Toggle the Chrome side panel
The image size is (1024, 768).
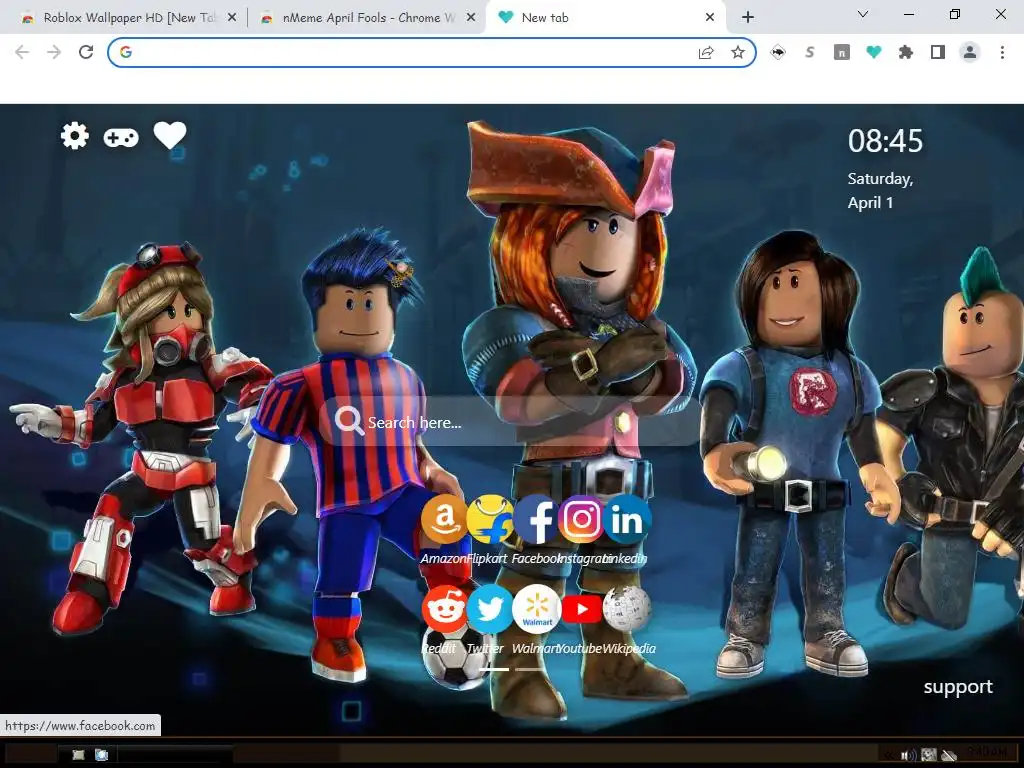click(x=938, y=52)
